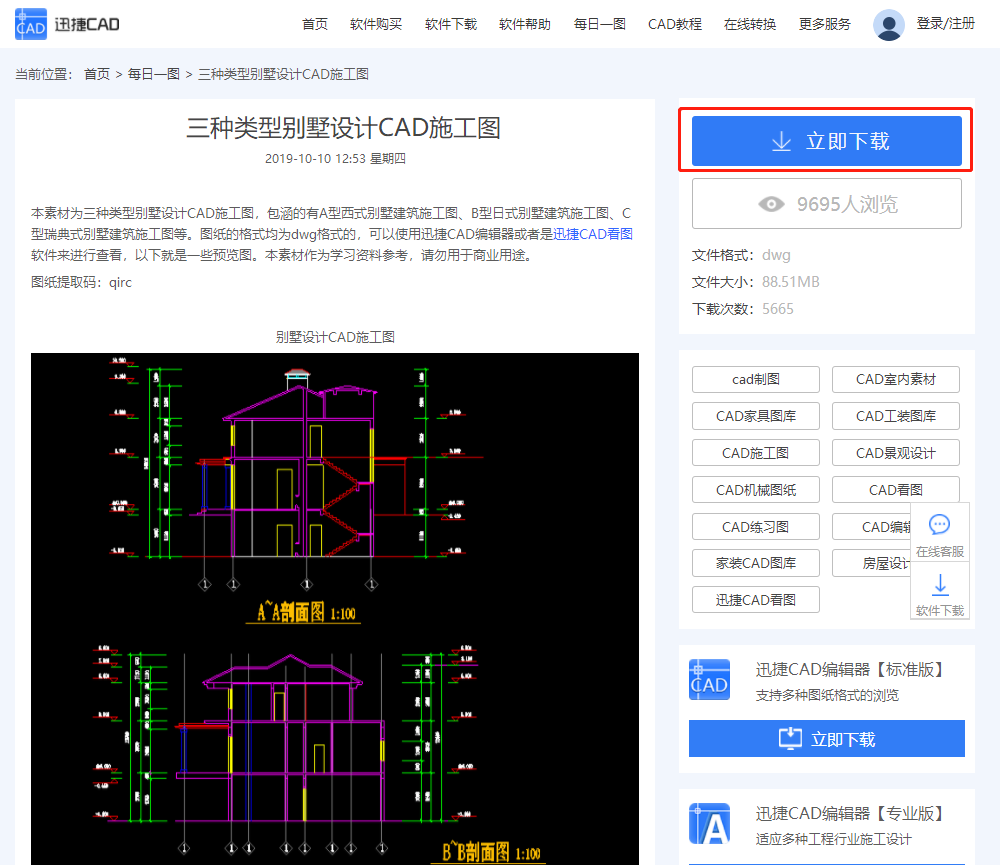Viewport: 1000px width, 865px height.
Task: Click the eye icon next to 9695人浏览
Action: point(771,203)
